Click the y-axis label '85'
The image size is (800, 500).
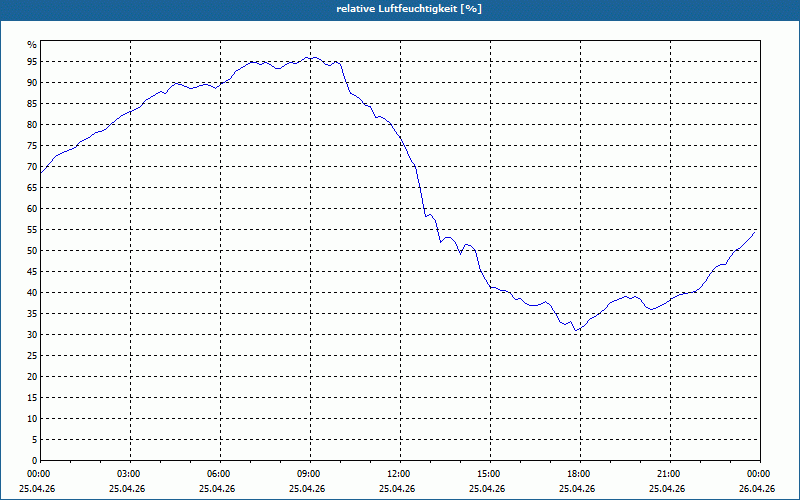point(32,104)
